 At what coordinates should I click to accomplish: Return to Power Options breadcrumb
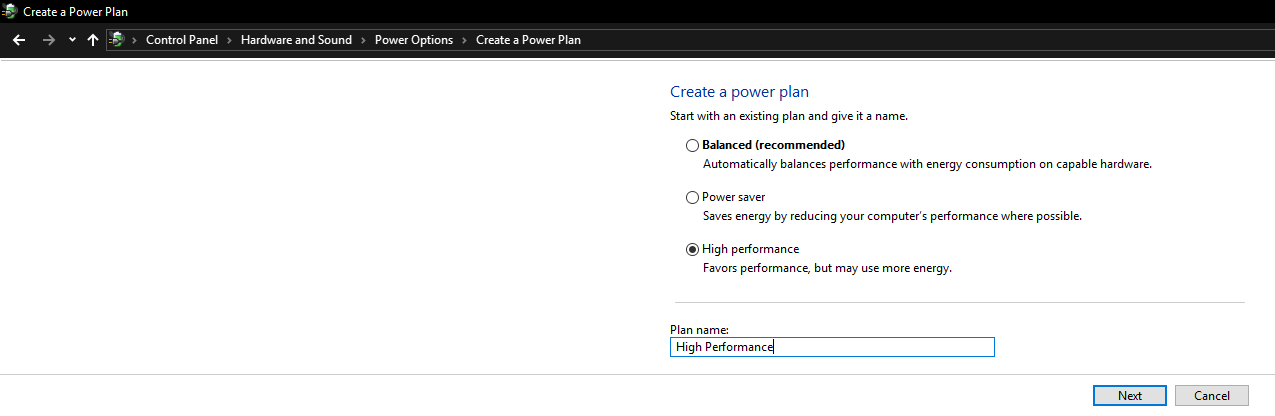click(413, 40)
